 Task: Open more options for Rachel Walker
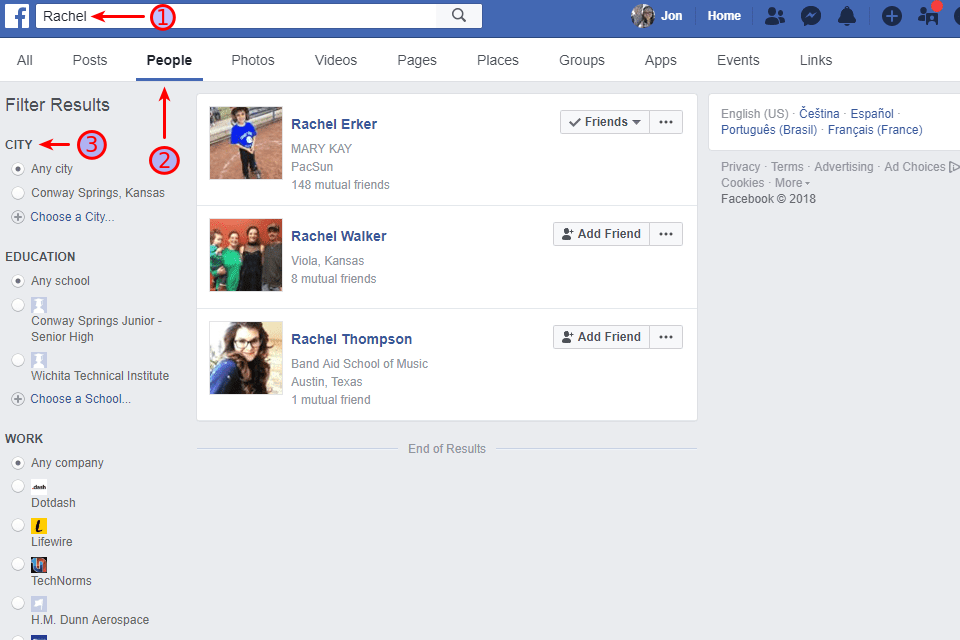pyautogui.click(x=666, y=234)
